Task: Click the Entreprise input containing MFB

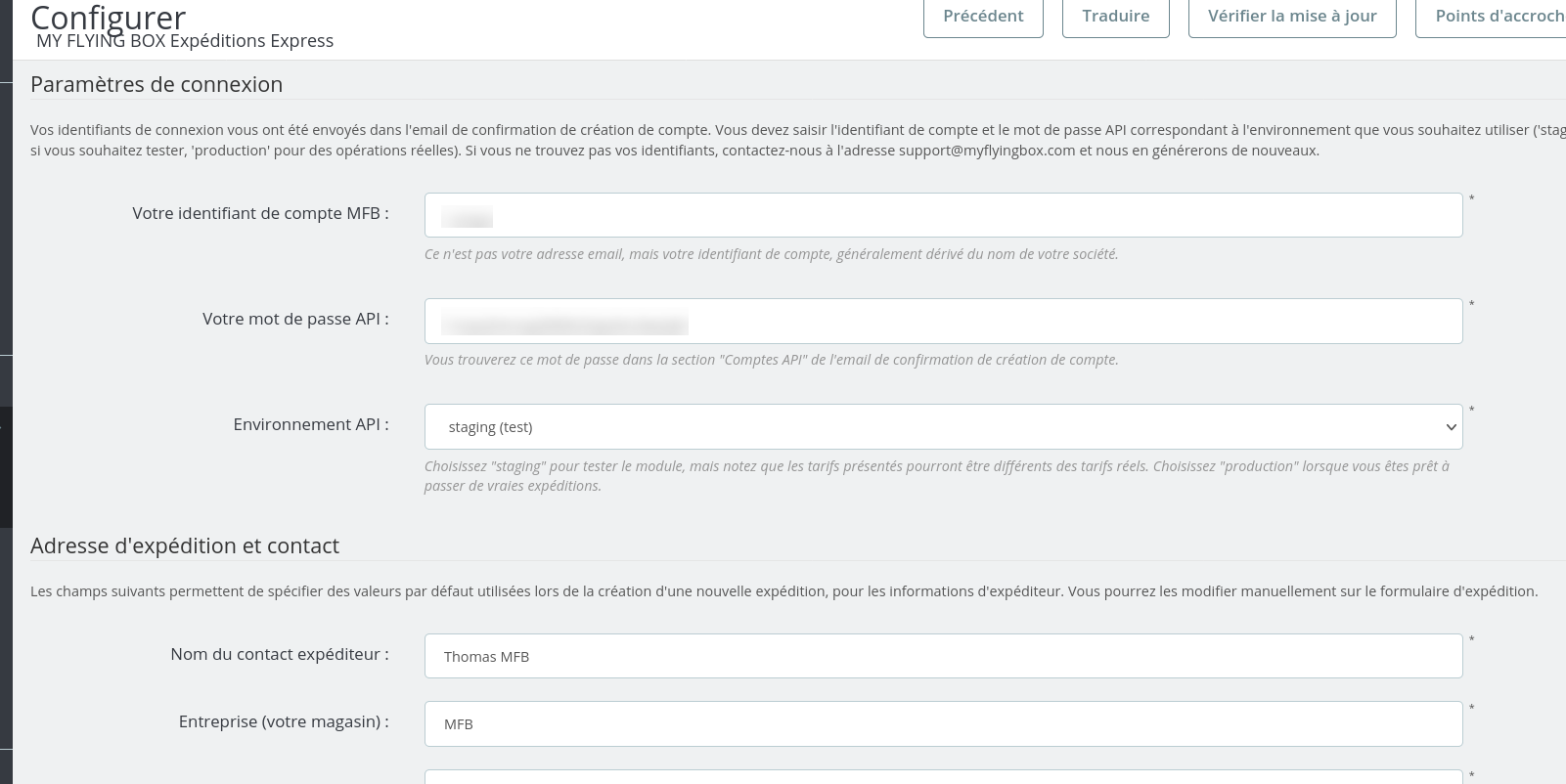Action: (x=943, y=723)
